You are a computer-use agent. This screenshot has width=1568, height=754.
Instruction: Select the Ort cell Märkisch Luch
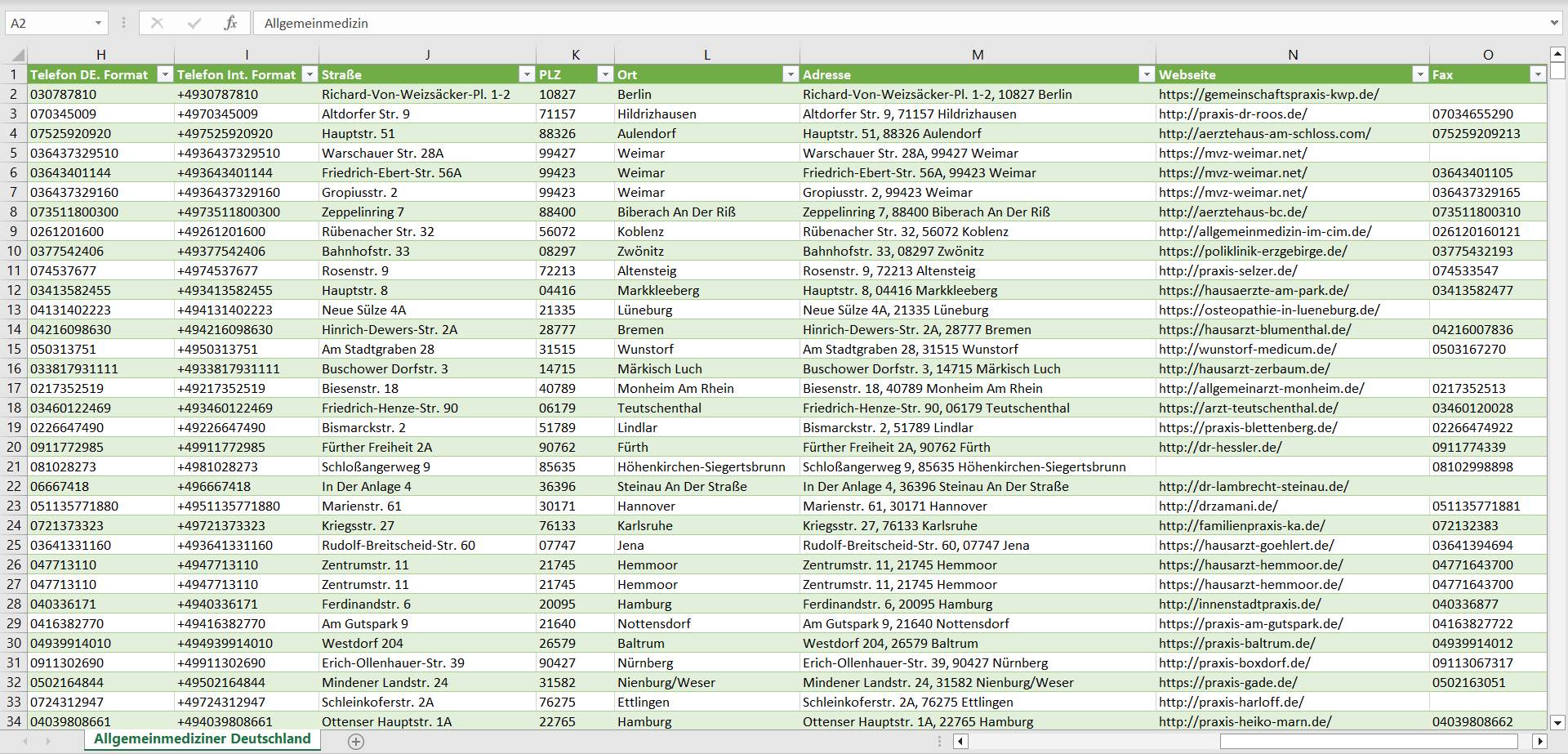pos(707,368)
